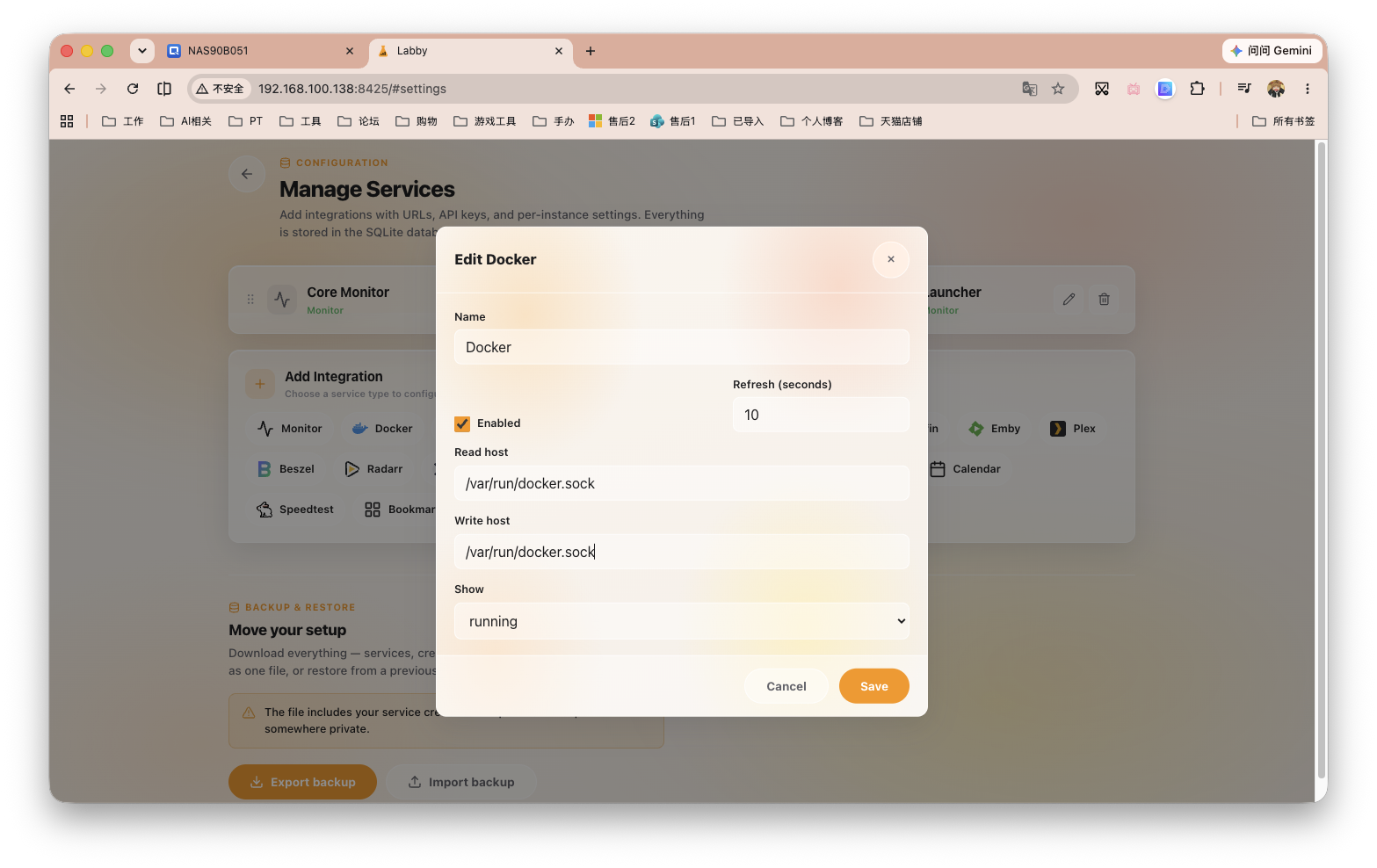Click the back arrow beside Manage Services

click(x=247, y=174)
